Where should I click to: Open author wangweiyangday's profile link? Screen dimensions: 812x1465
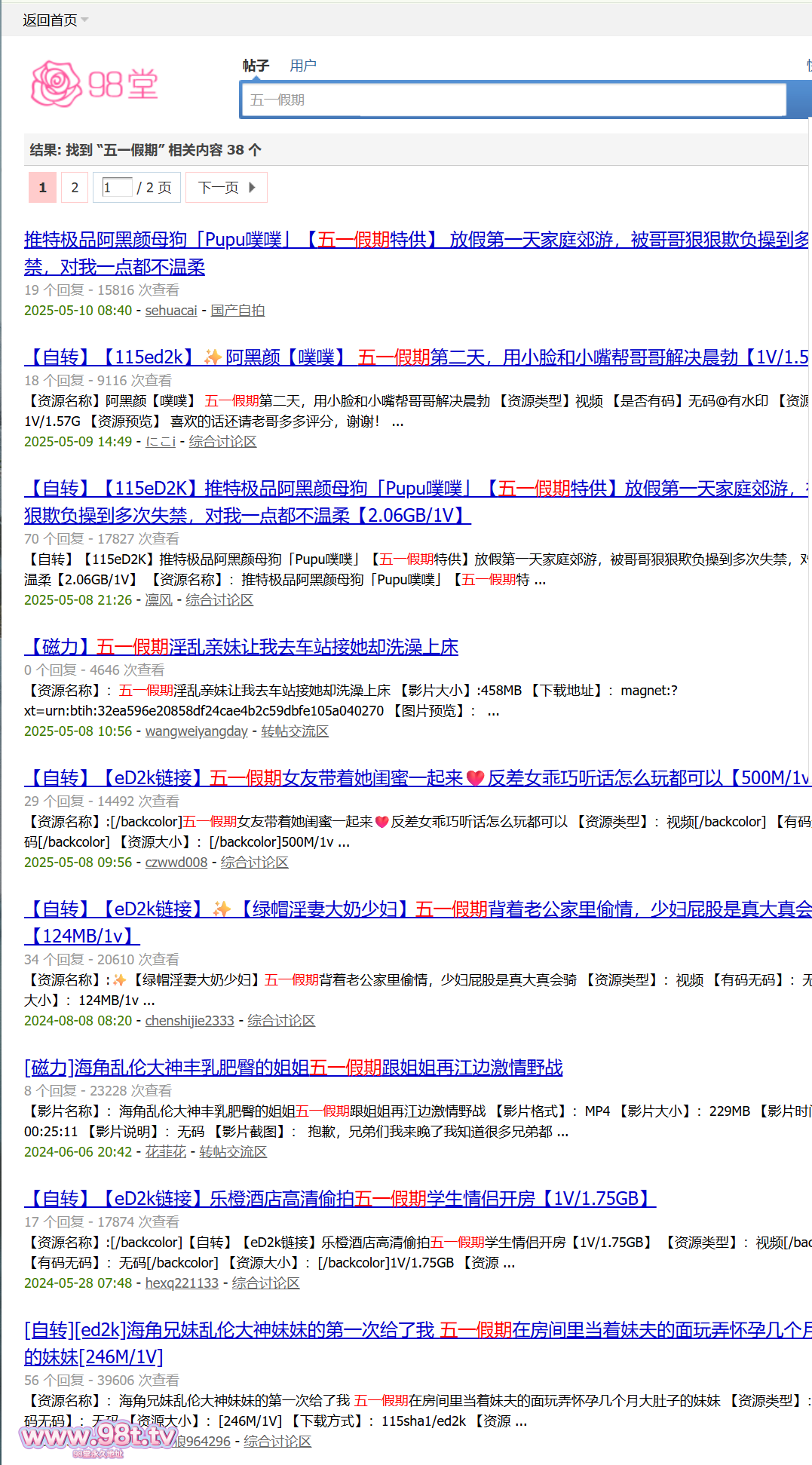click(x=196, y=731)
